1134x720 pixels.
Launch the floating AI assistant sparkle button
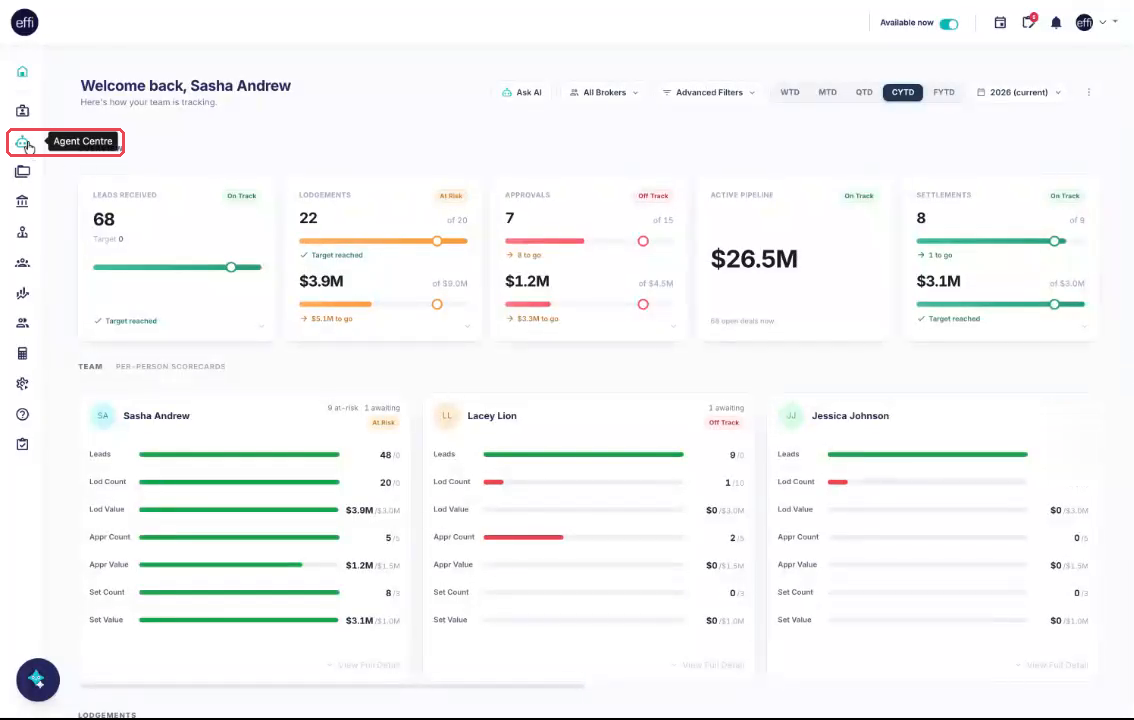click(x=38, y=680)
